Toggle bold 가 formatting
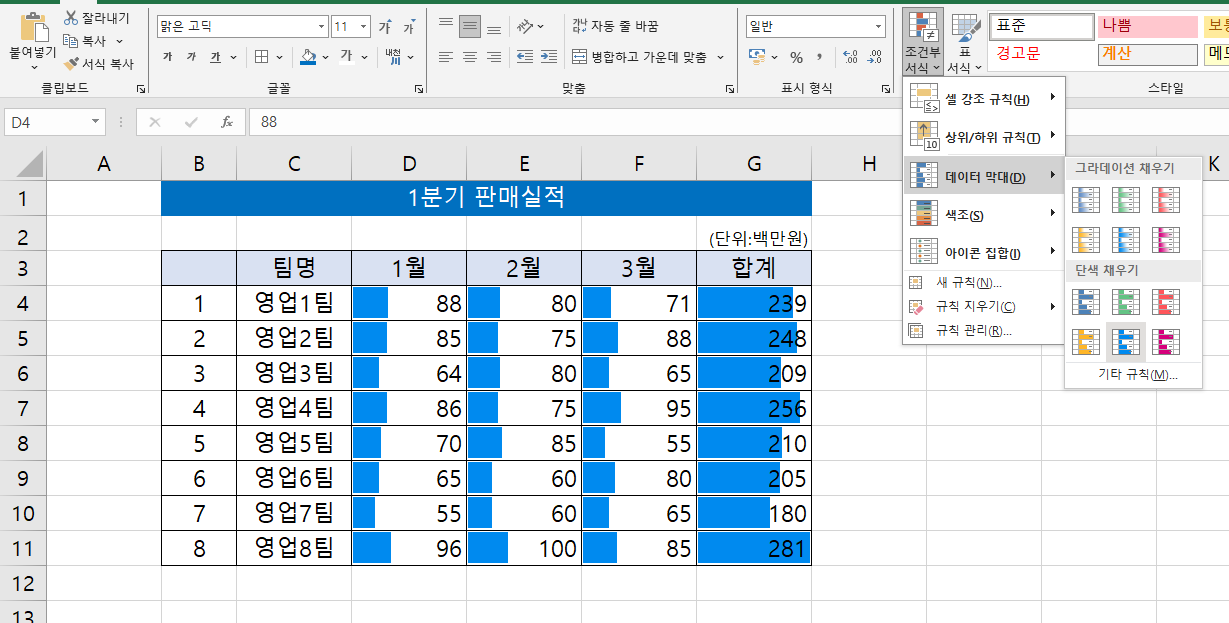 pyautogui.click(x=168, y=57)
